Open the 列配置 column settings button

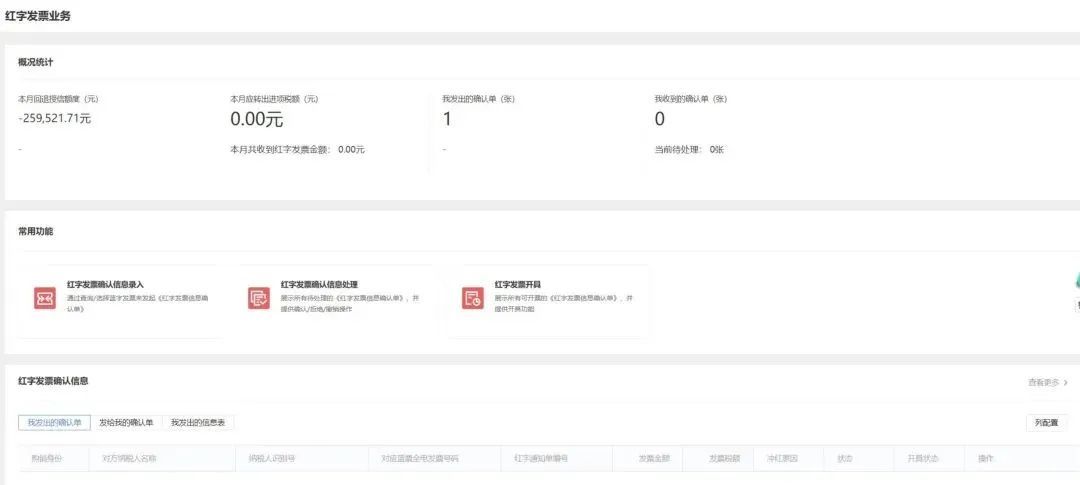tap(1046, 423)
